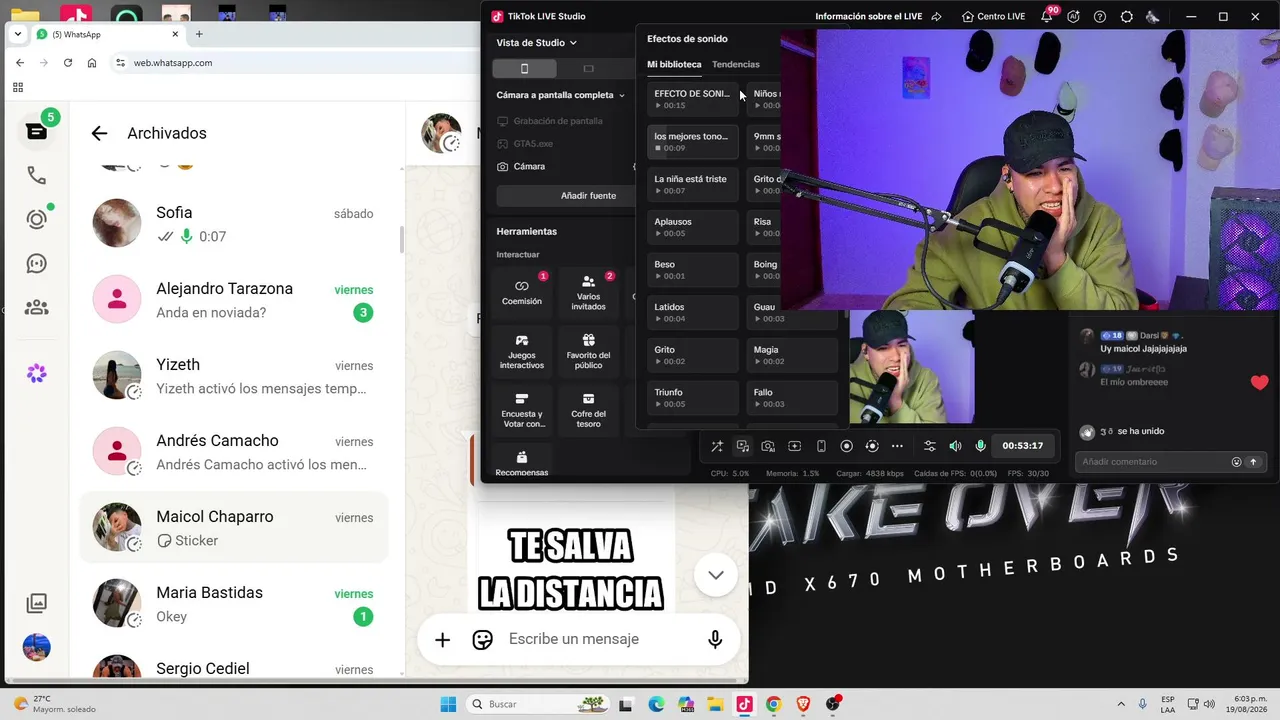Click the record button in LIVE Studio toolbar

click(x=846, y=446)
